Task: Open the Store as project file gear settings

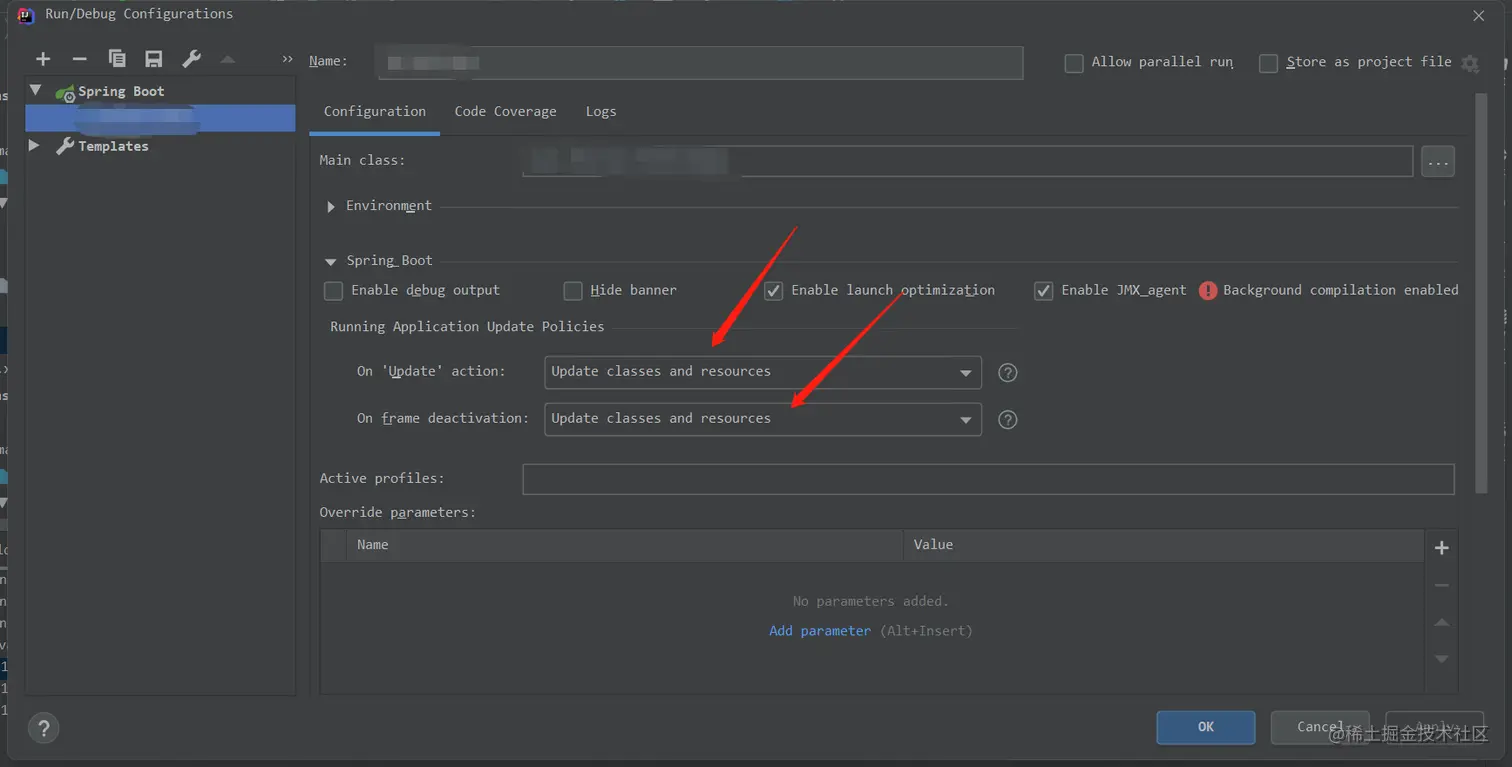Action: tap(1469, 63)
